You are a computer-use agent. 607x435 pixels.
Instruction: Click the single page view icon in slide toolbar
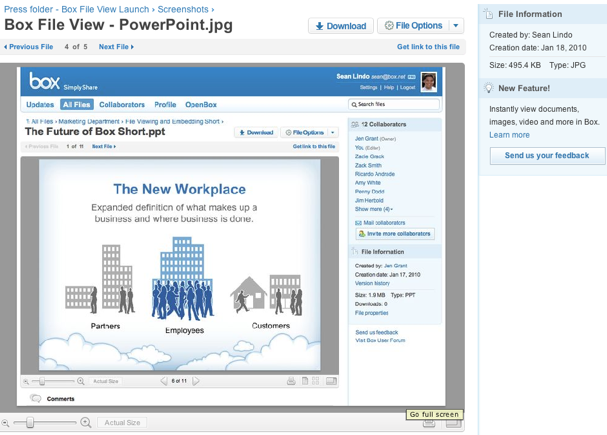[305, 381]
